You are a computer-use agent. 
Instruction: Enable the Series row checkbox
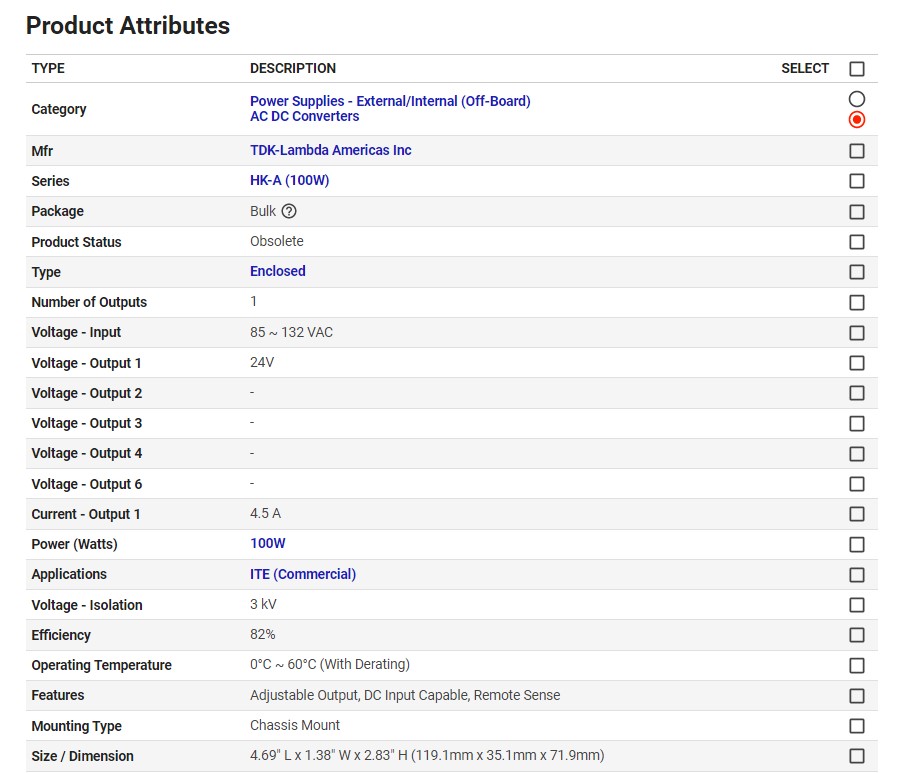click(x=857, y=181)
